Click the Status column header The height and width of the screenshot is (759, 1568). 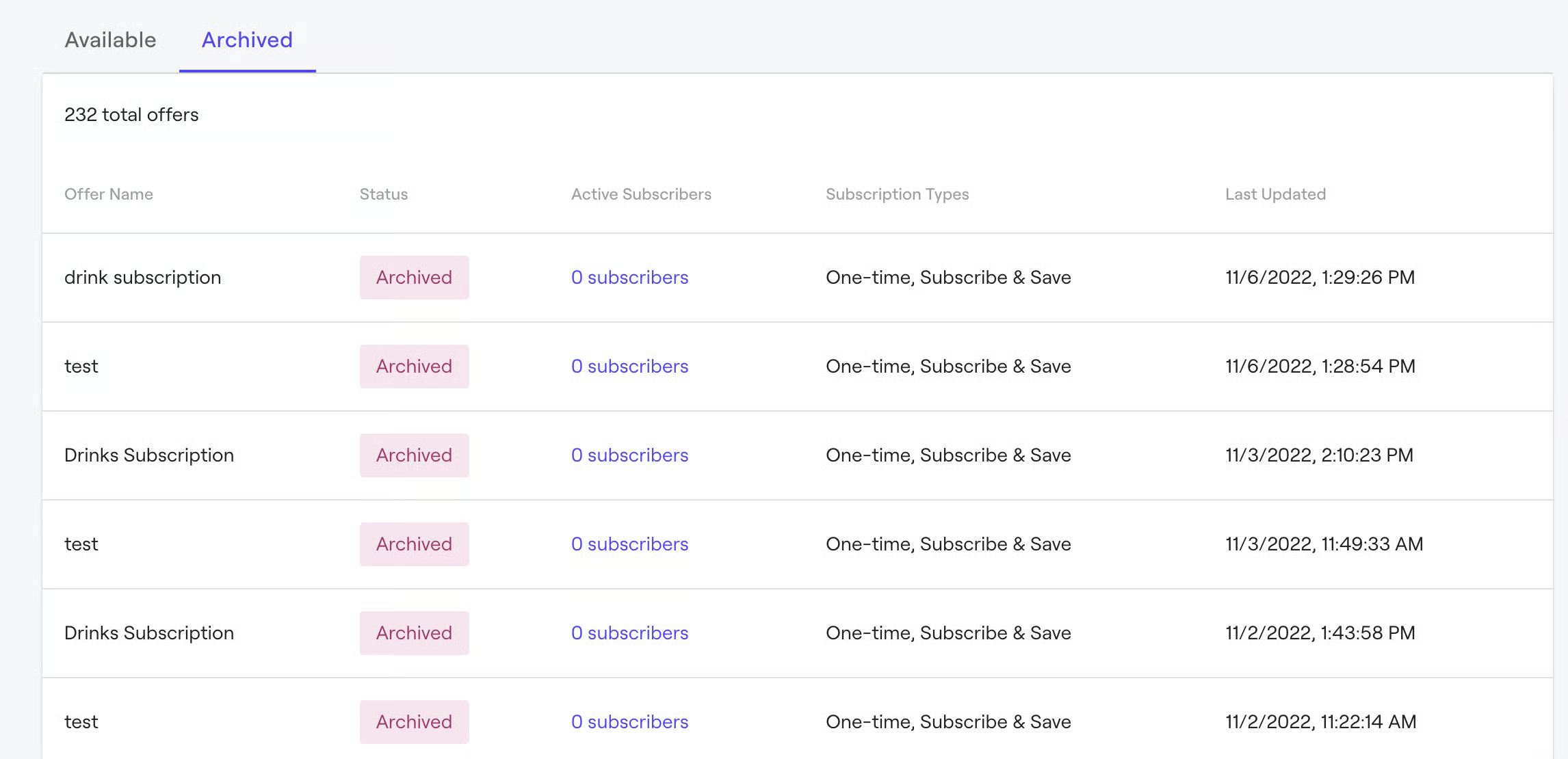(x=384, y=194)
